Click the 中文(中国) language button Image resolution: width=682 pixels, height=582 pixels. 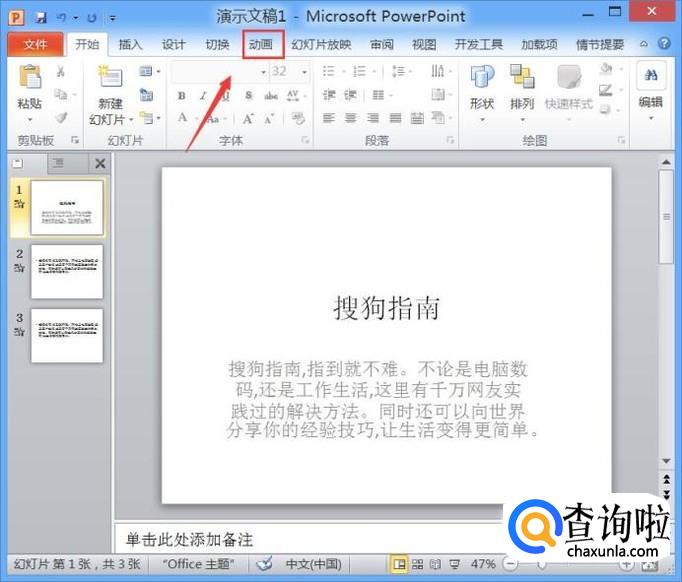313,564
